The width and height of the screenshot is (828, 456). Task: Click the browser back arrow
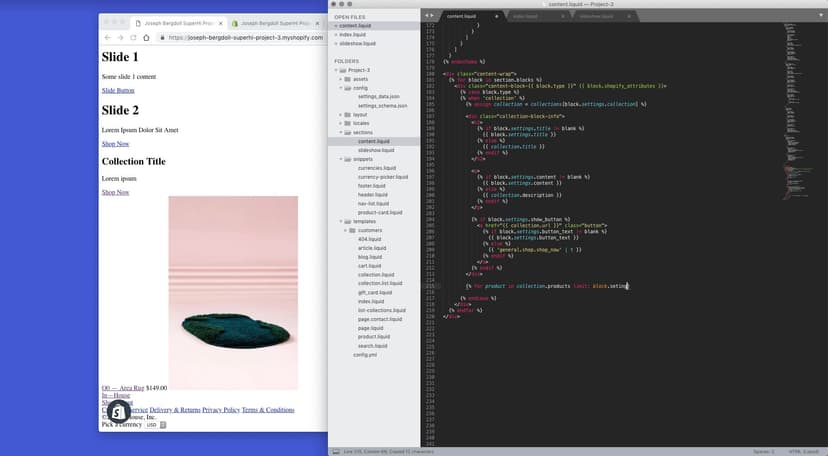coord(108,38)
